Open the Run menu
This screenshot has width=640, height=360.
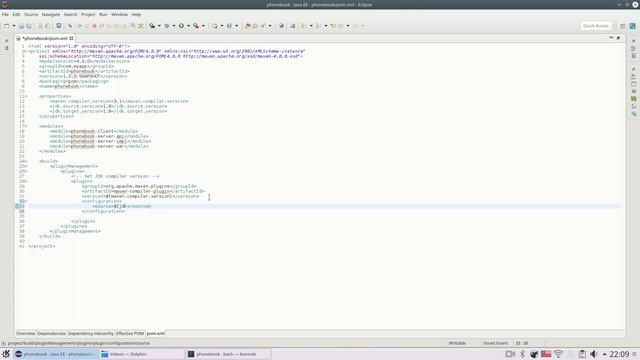click(103, 14)
